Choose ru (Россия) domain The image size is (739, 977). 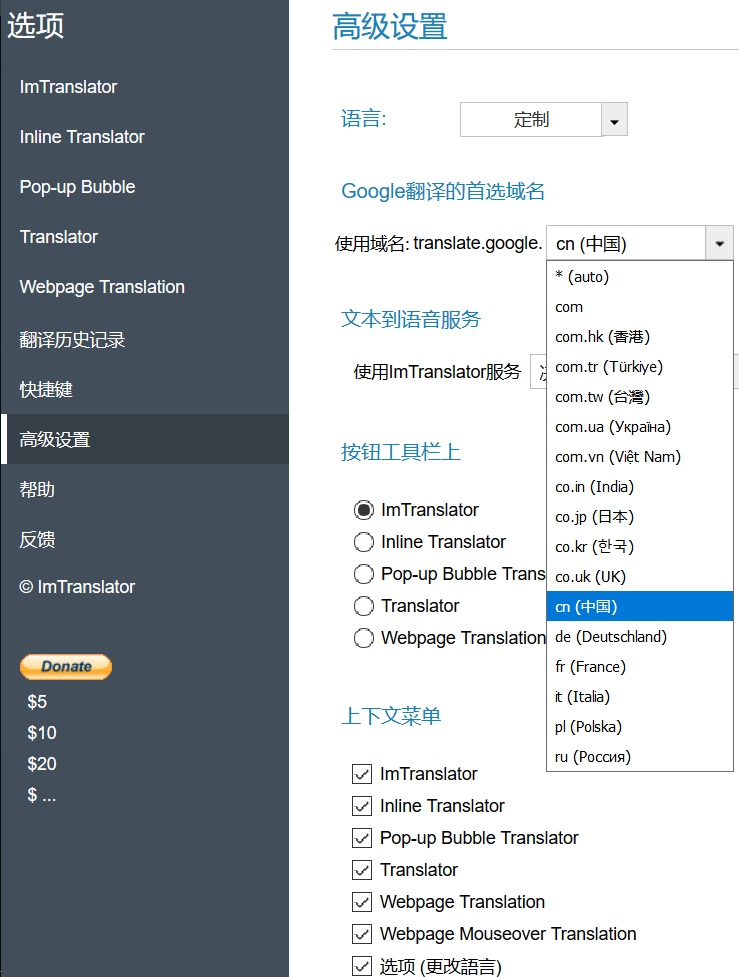(x=640, y=756)
